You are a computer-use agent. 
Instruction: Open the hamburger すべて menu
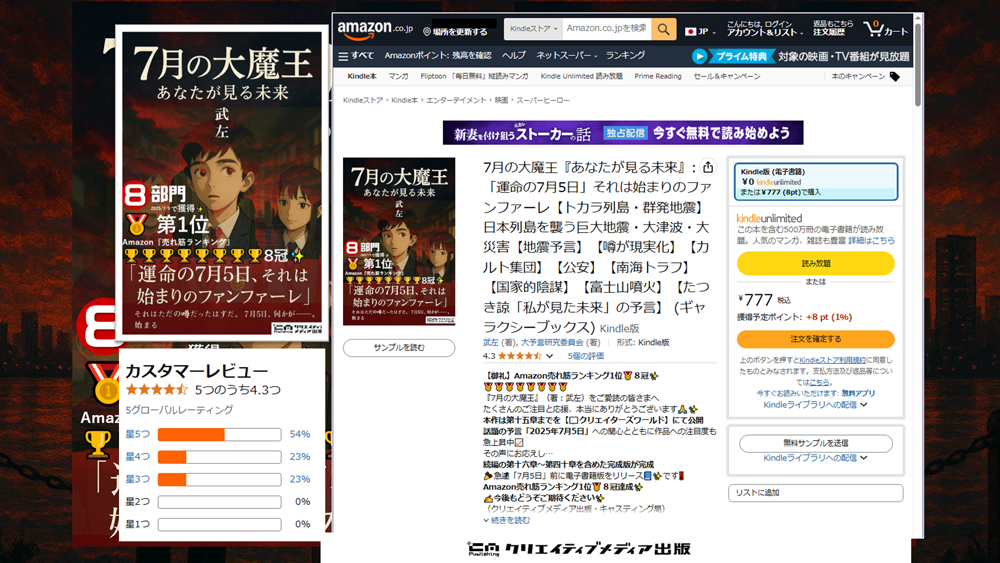(x=356, y=56)
